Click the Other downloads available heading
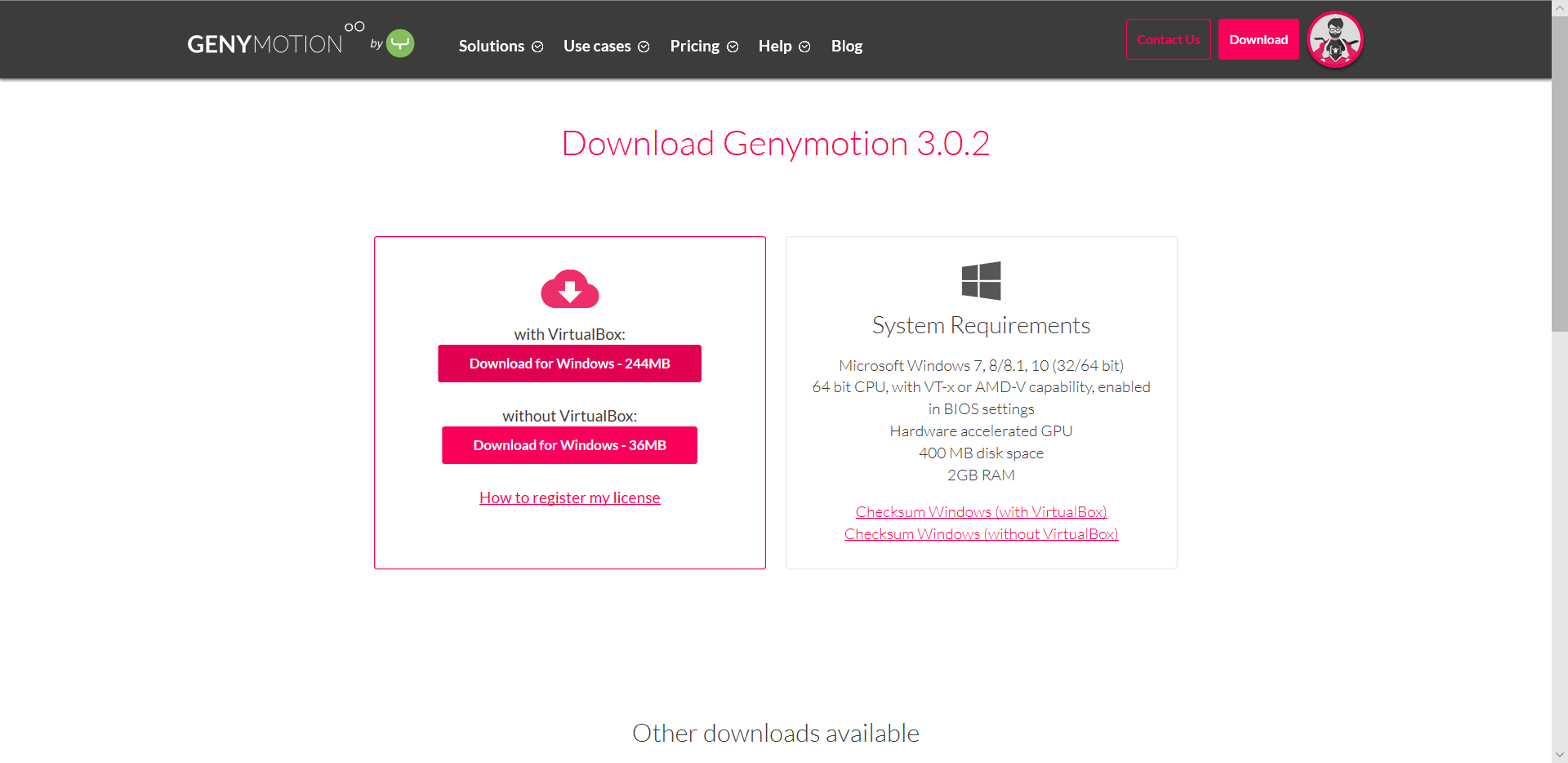The width and height of the screenshot is (1568, 763). (x=776, y=733)
